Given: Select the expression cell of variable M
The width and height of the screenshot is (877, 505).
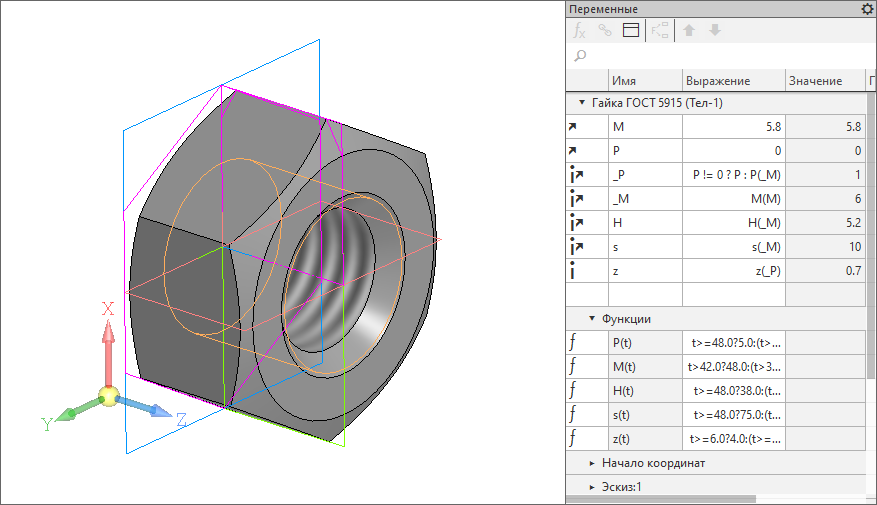Looking at the screenshot, I should pos(731,127).
